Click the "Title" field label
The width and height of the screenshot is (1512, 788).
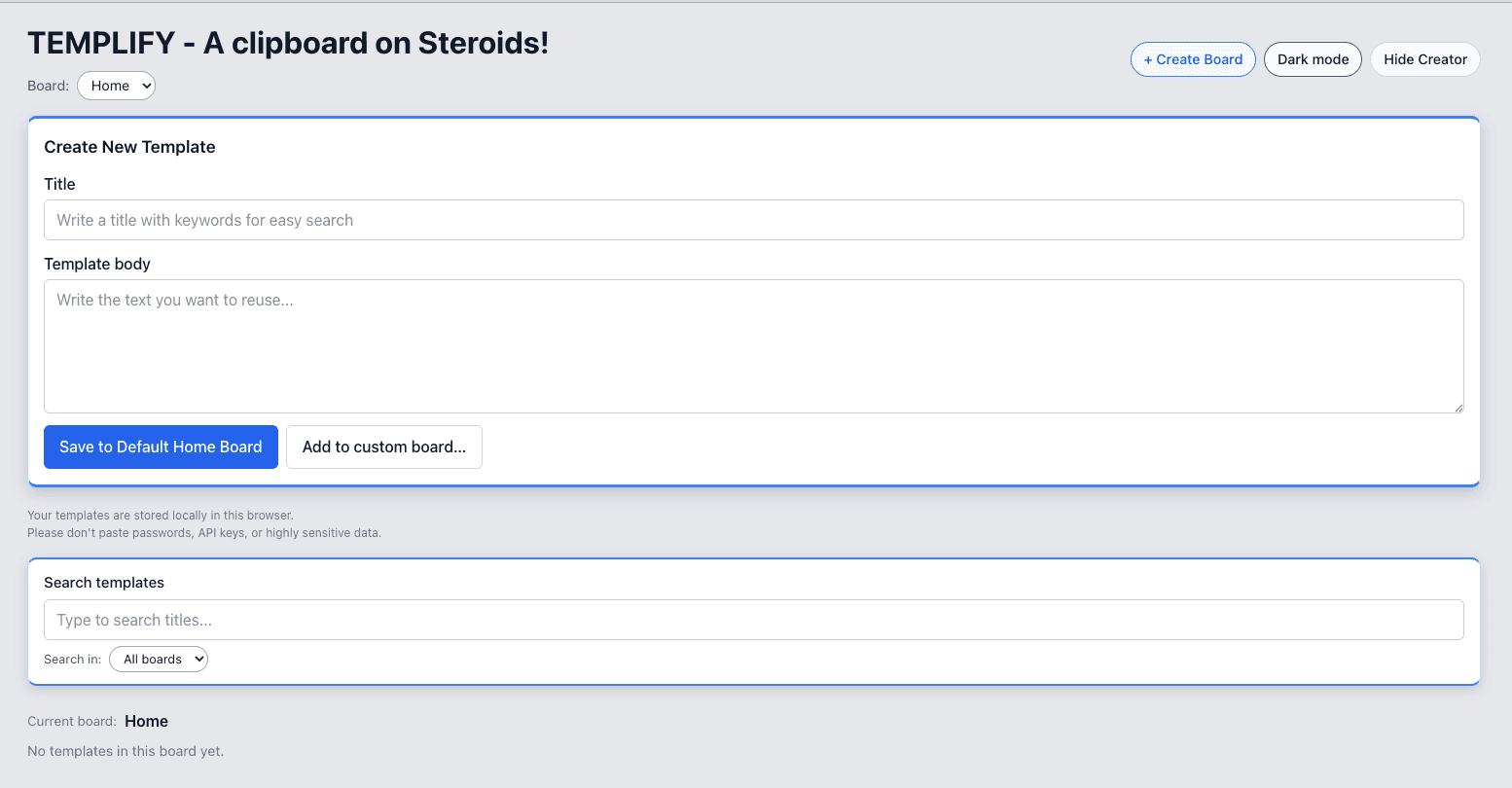pyautogui.click(x=59, y=184)
